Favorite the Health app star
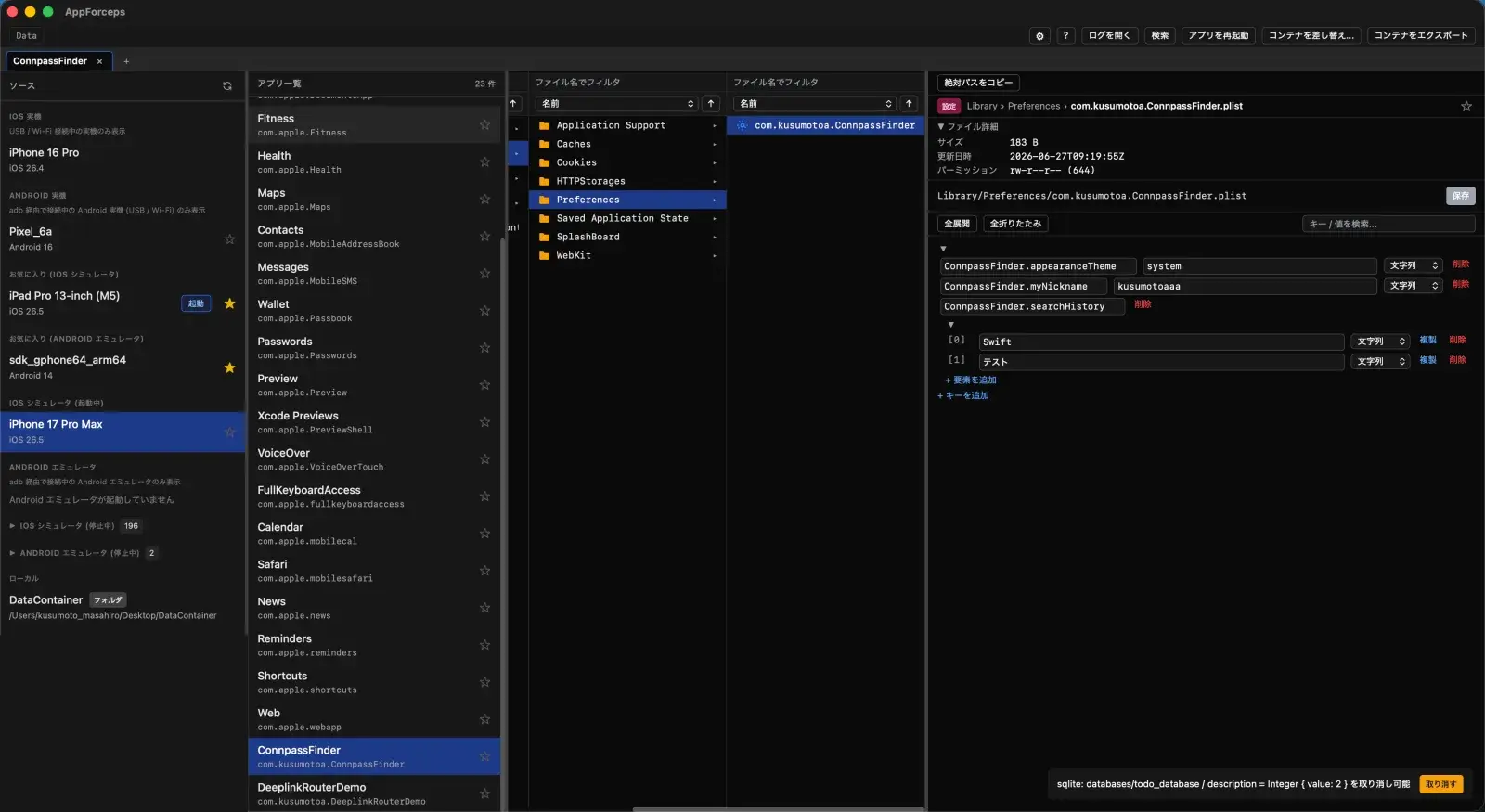Image resolution: width=1485 pixels, height=812 pixels. [484, 161]
